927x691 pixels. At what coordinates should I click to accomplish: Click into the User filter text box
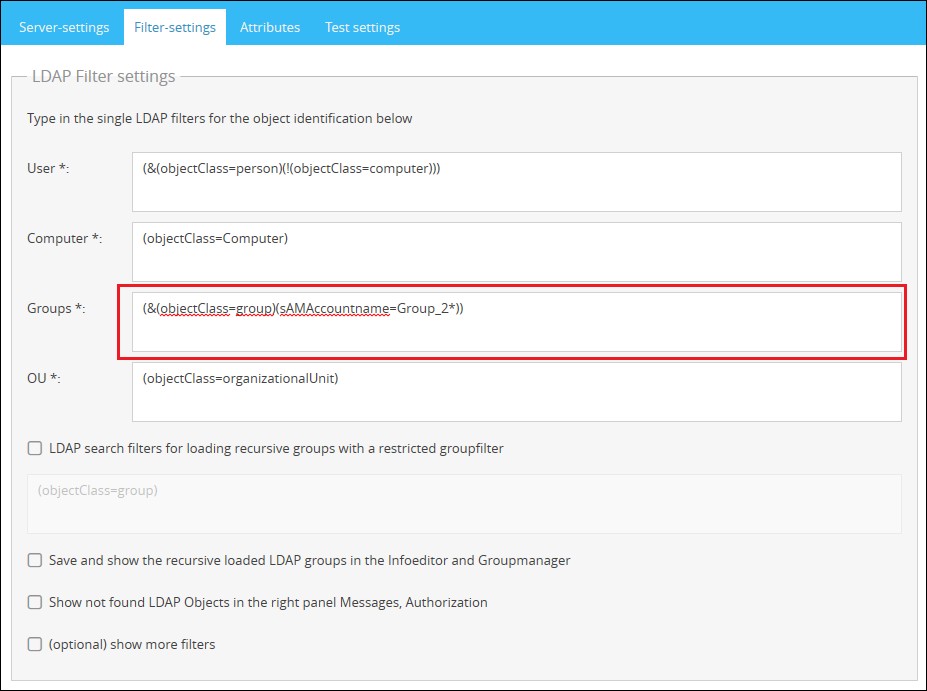click(516, 182)
